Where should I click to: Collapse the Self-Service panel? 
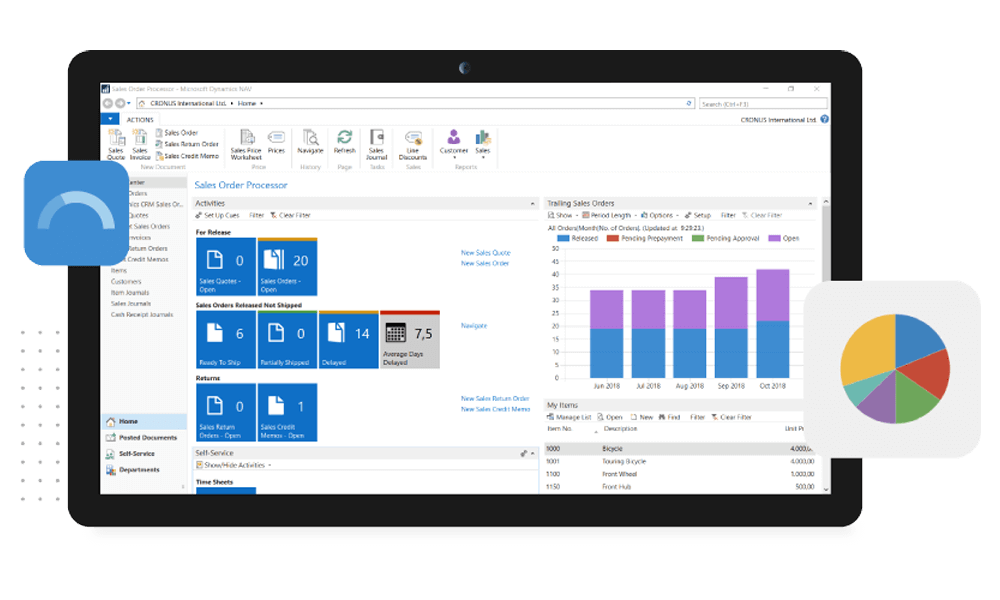click(x=533, y=453)
